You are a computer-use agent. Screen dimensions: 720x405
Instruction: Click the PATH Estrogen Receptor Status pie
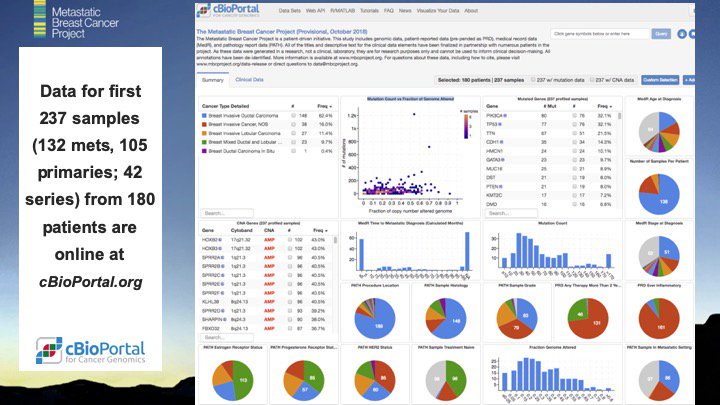click(233, 380)
